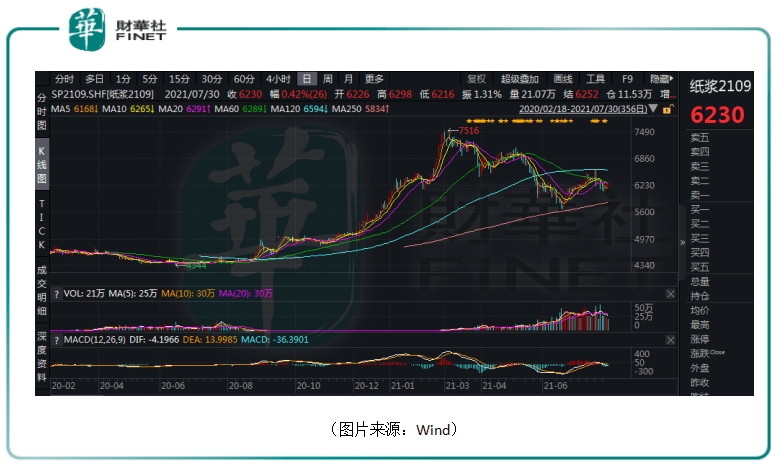Viewport: 777px width, 467px height.
Task: Switch to the 日 daily period tab
Action: pos(307,78)
